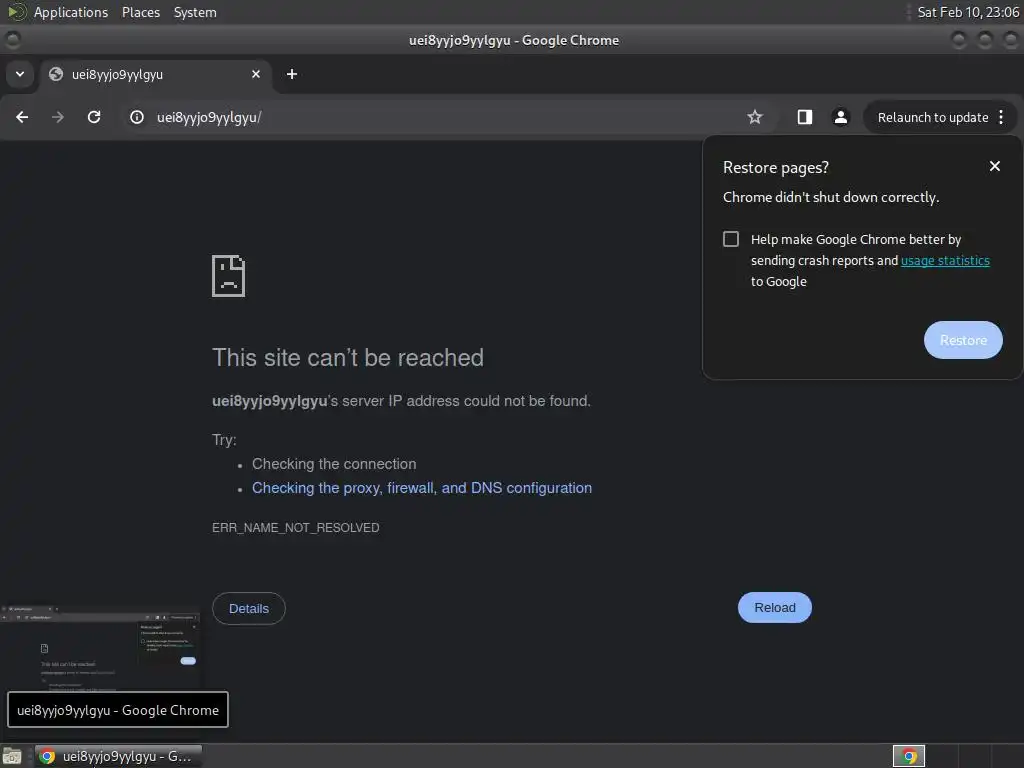Open the usage statistics link
This screenshot has width=1024, height=768.
pyautogui.click(x=945, y=261)
